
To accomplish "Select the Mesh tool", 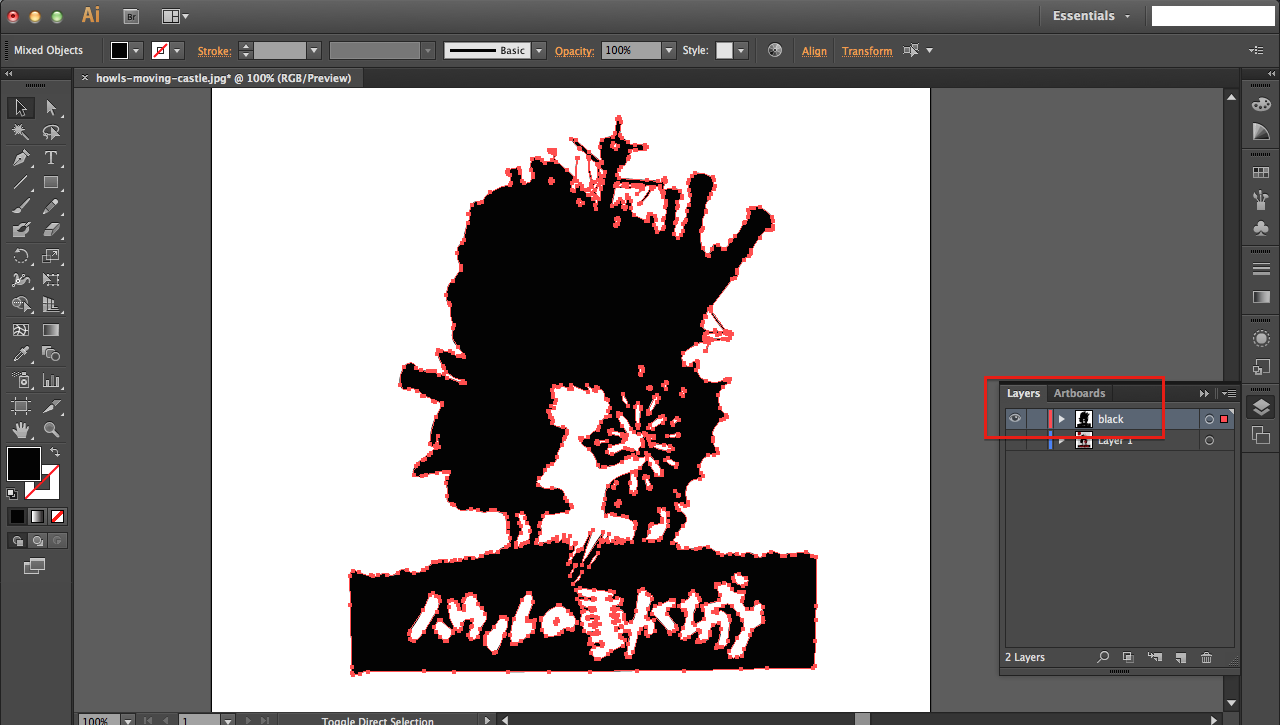I will point(21,330).
